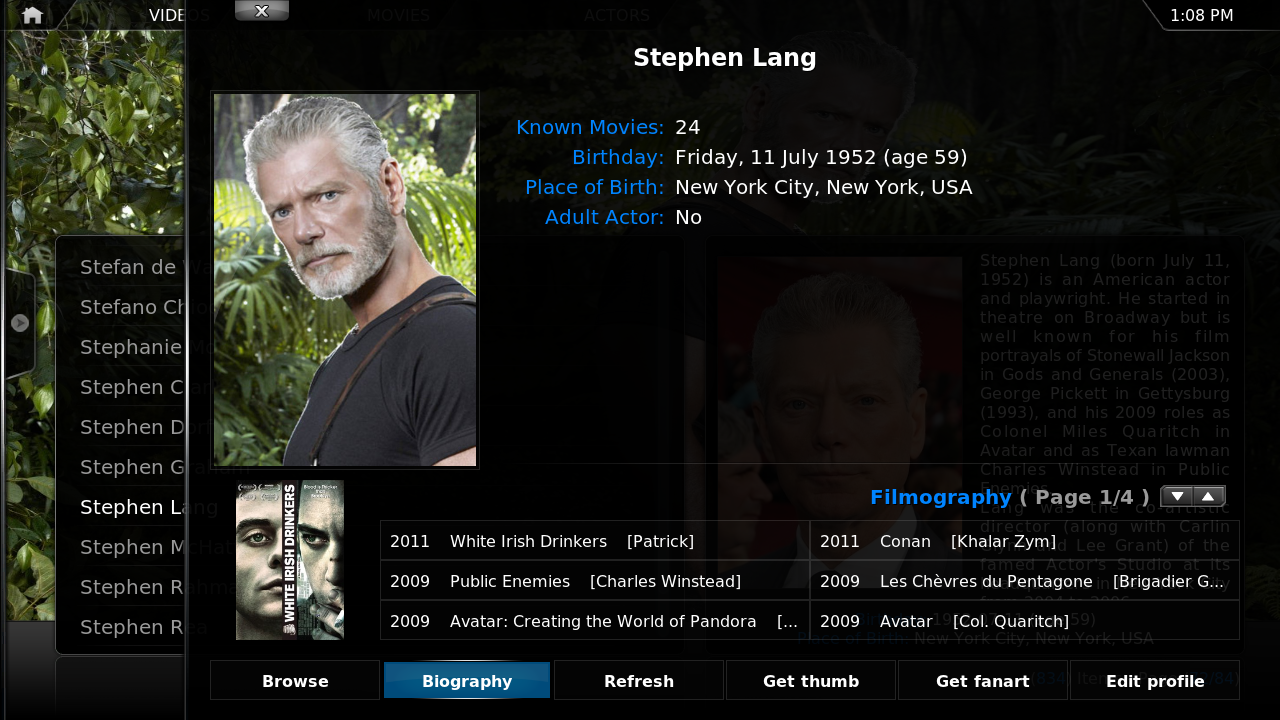Viewport: 1280px width, 720px height.
Task: Select Public Enemies filmography entry
Action: [595, 581]
